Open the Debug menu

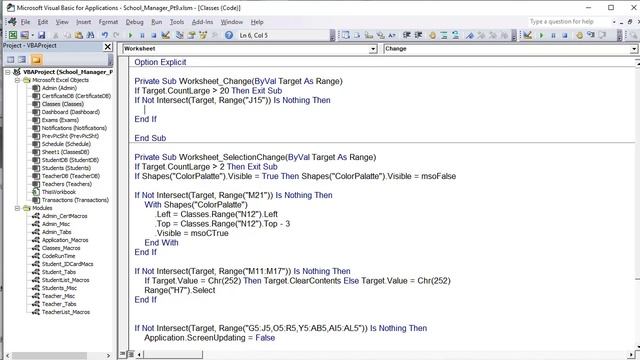point(134,22)
